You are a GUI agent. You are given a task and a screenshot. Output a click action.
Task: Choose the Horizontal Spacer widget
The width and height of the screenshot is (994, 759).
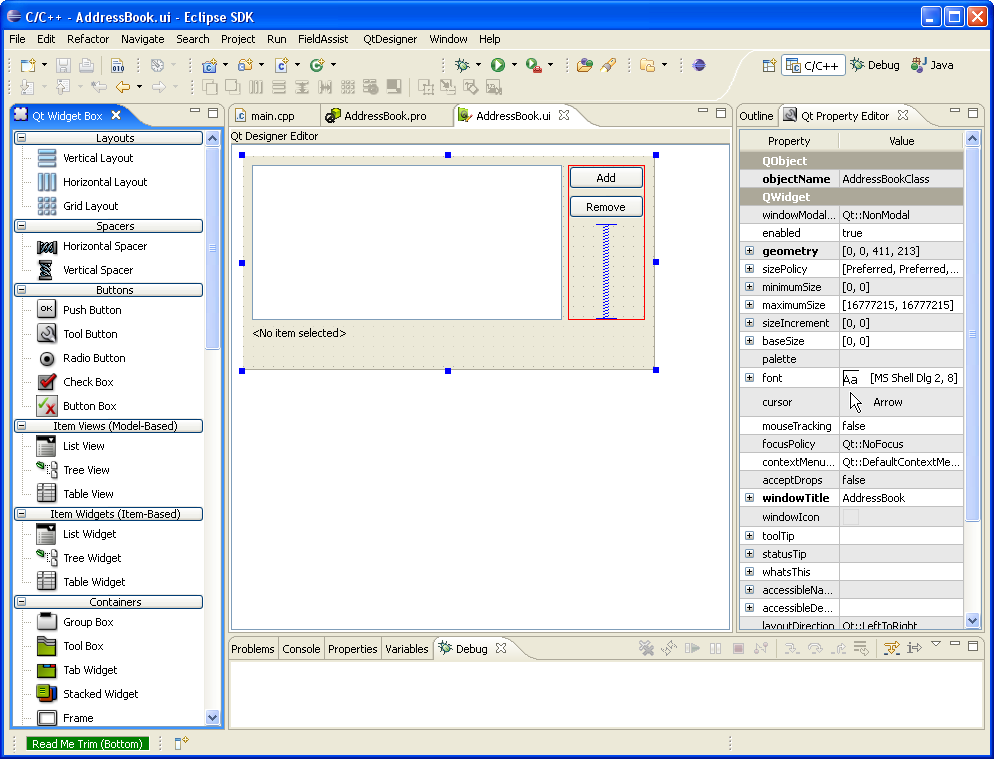point(104,246)
